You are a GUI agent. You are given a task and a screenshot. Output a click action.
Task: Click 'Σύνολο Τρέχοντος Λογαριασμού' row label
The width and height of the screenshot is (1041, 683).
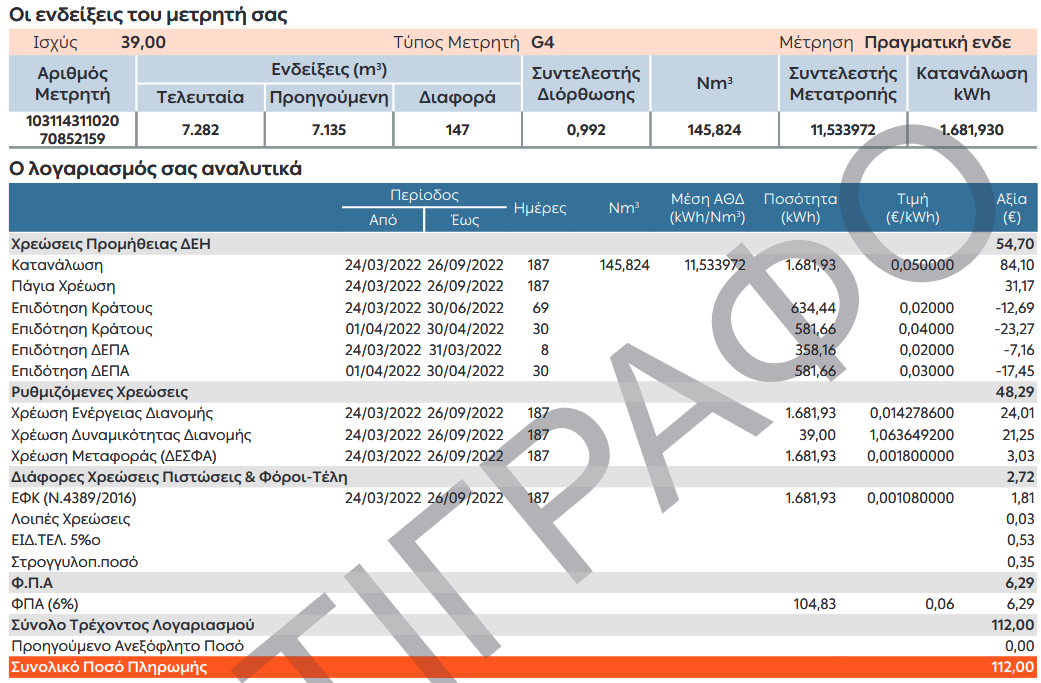click(133, 625)
